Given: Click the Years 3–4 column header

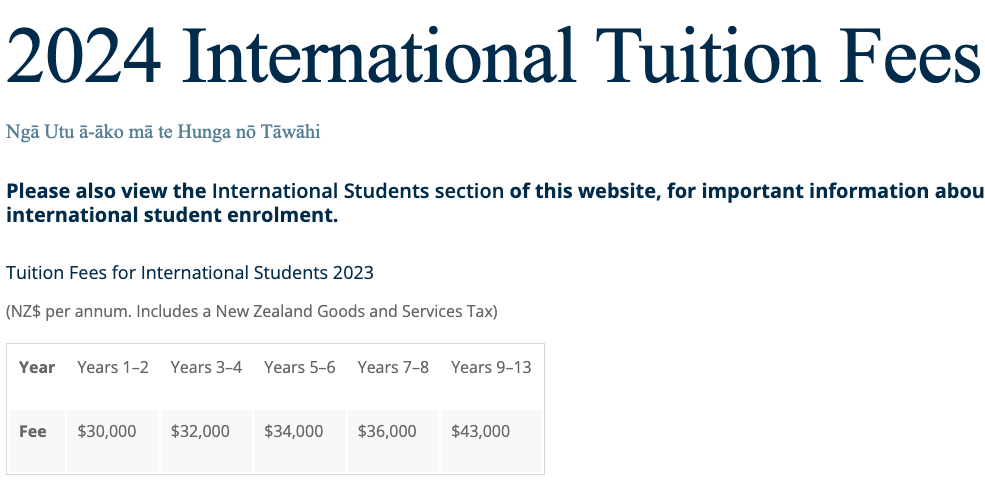Looking at the screenshot, I should click(206, 367).
